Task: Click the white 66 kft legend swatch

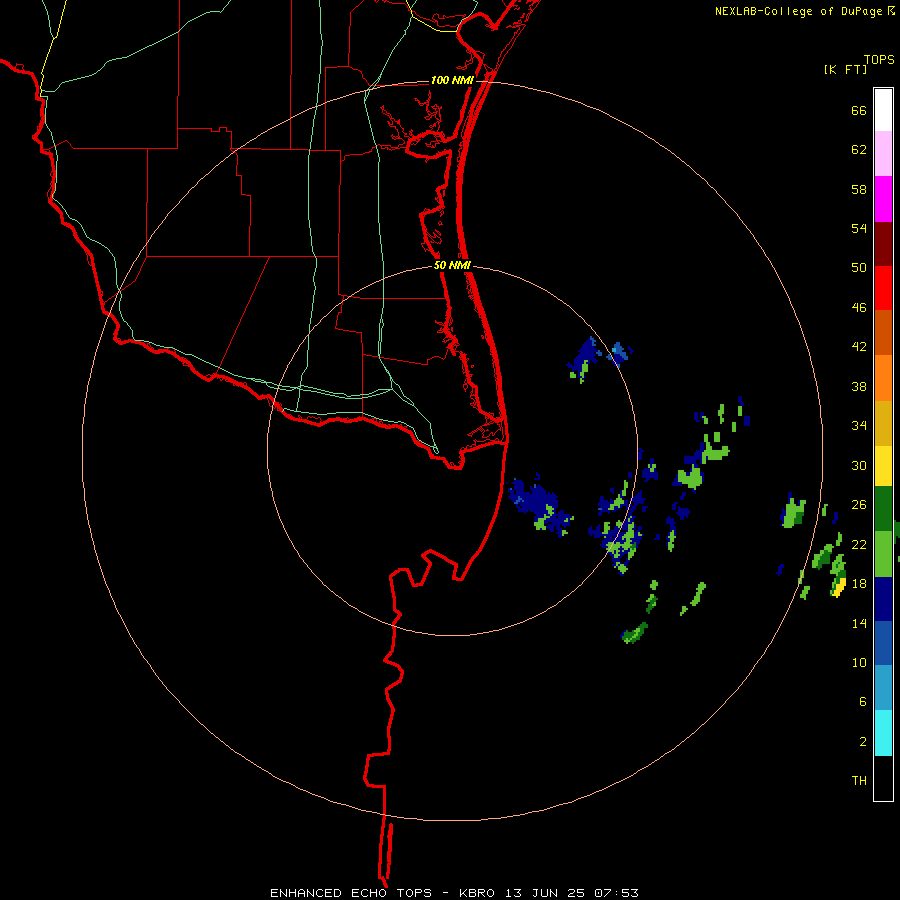Action: click(883, 110)
